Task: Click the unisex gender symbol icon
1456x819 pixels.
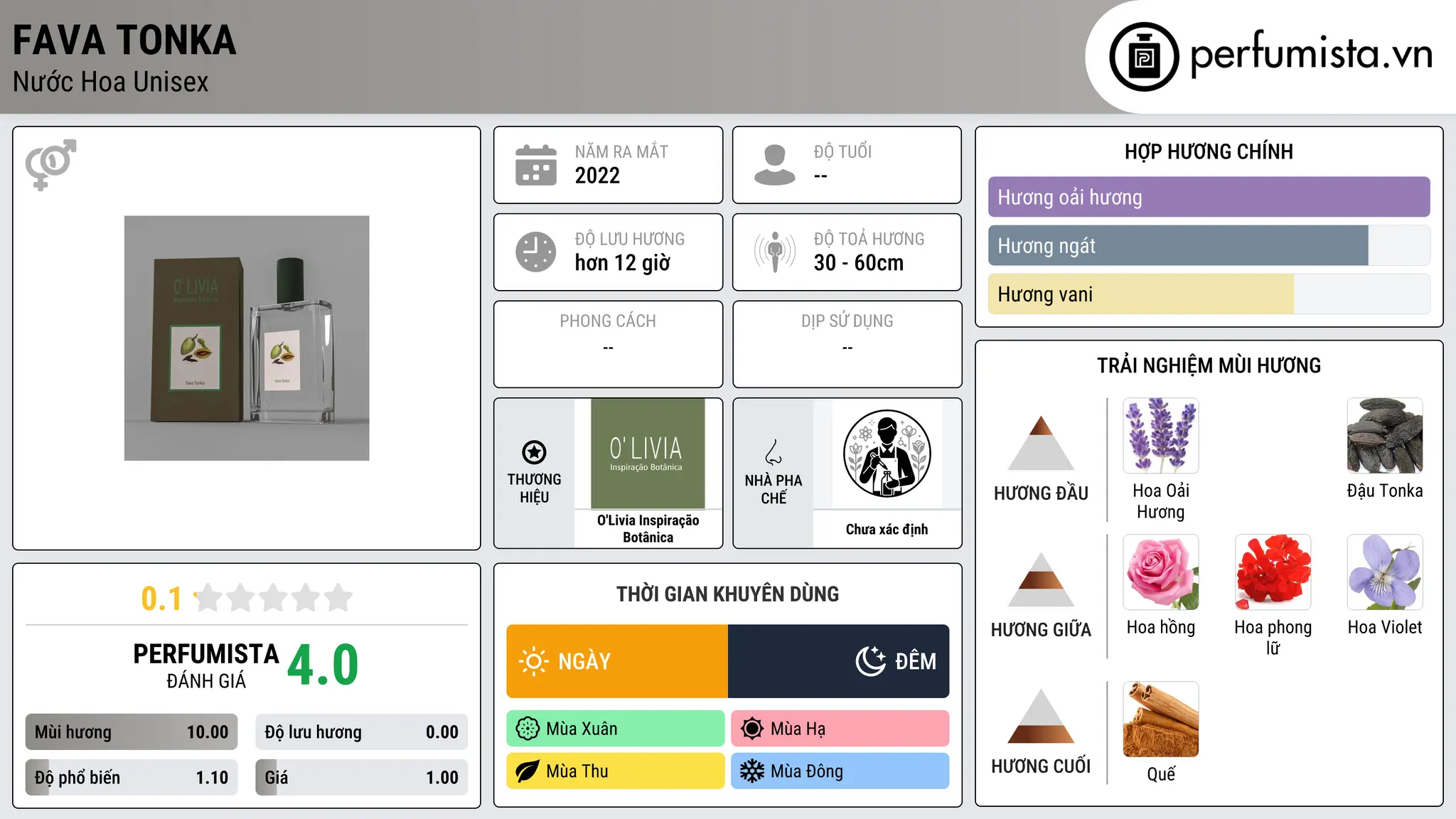Action: coord(50,164)
